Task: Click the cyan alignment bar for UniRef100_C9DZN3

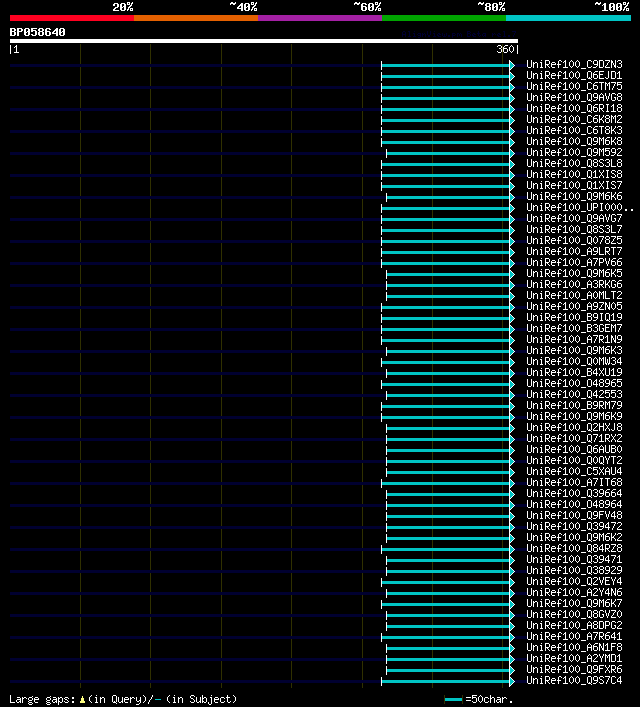Action: [x=446, y=66]
